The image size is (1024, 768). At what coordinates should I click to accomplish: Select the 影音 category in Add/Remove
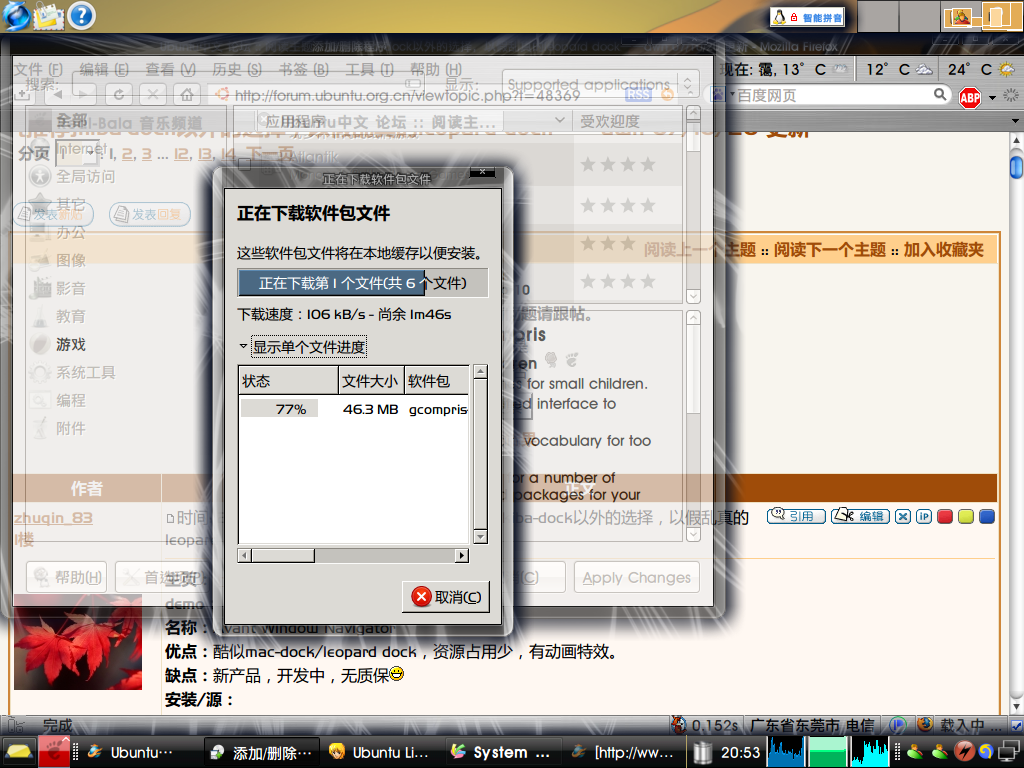tap(58, 288)
